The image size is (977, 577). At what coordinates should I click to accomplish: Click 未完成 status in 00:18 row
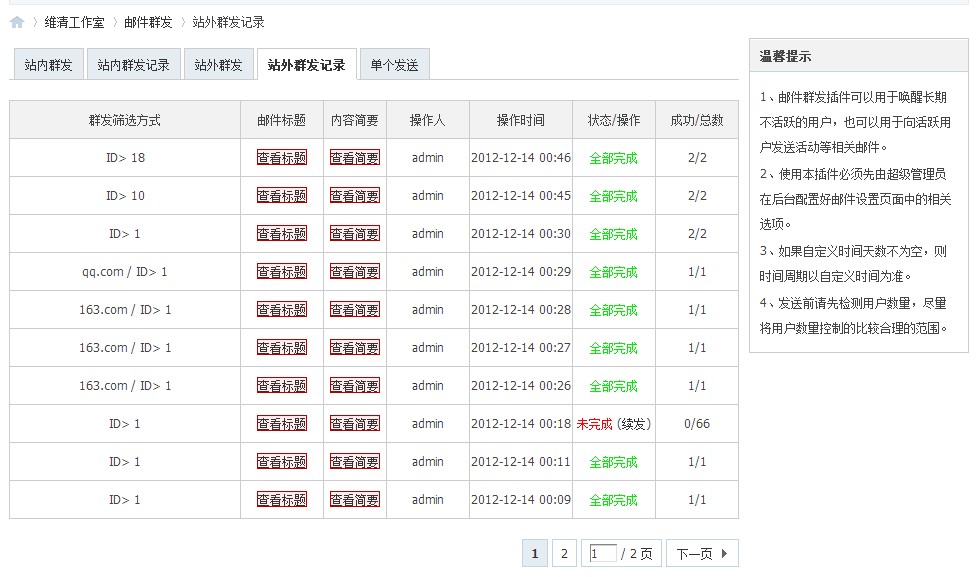click(x=594, y=424)
